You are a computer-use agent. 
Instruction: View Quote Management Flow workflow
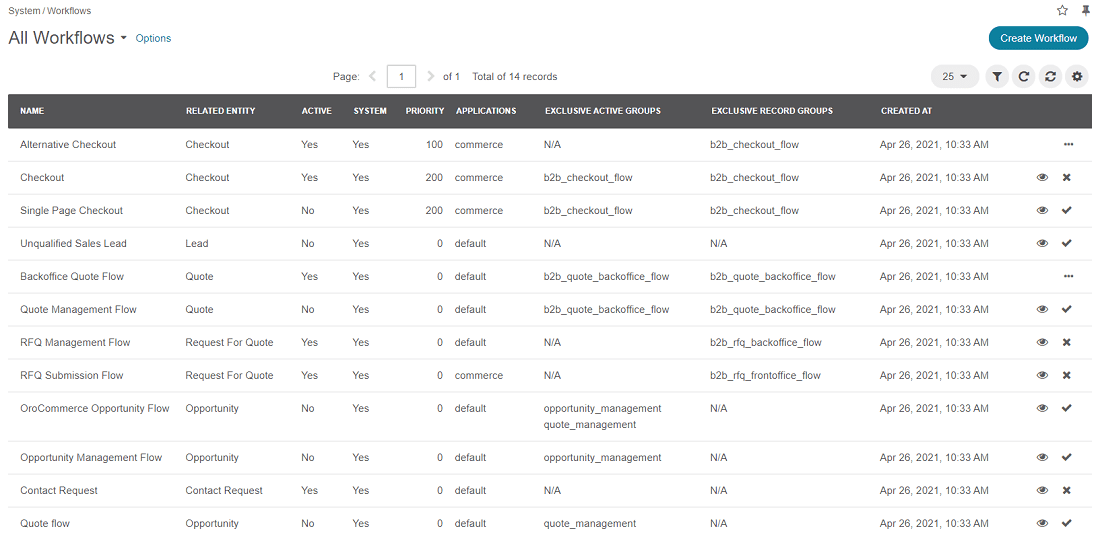coord(1042,310)
